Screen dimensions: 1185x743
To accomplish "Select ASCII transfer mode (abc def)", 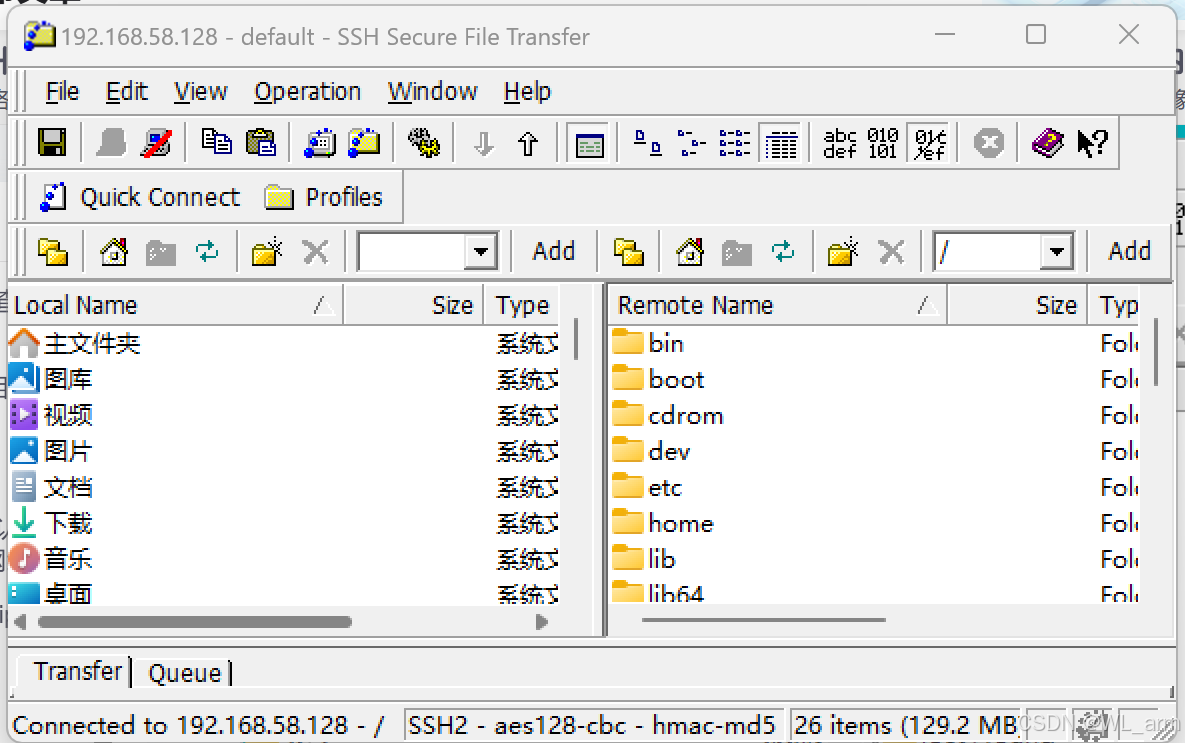I will tap(840, 142).
